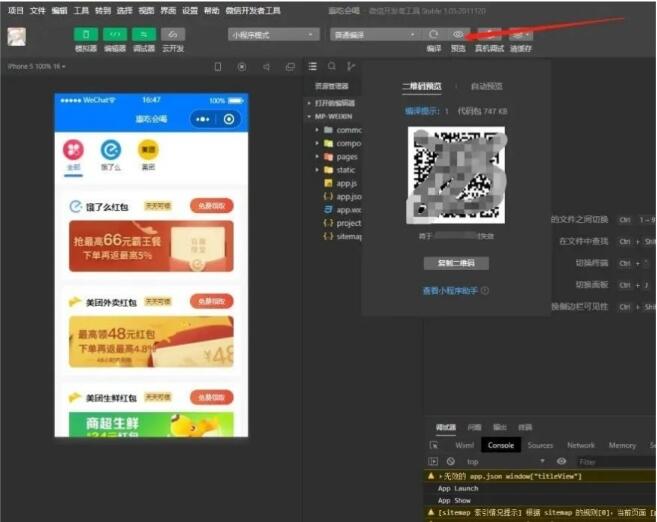
Task: Open the explorer list icon in the editor
Action: pos(313,66)
